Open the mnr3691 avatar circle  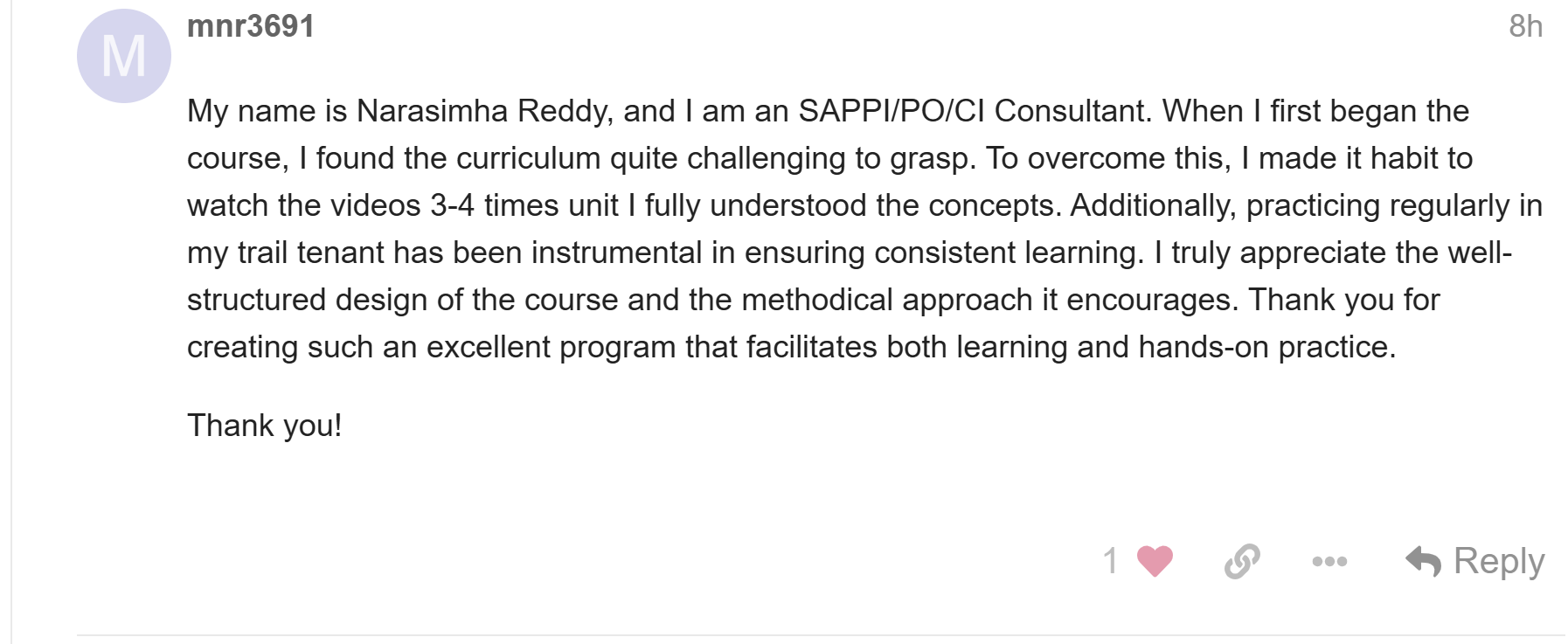click(x=124, y=56)
